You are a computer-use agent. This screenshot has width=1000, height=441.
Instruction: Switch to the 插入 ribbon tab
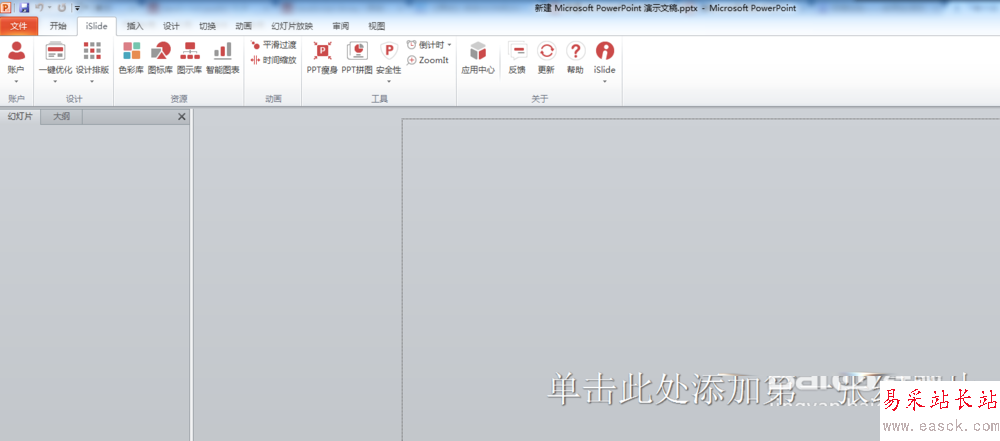pyautogui.click(x=135, y=26)
